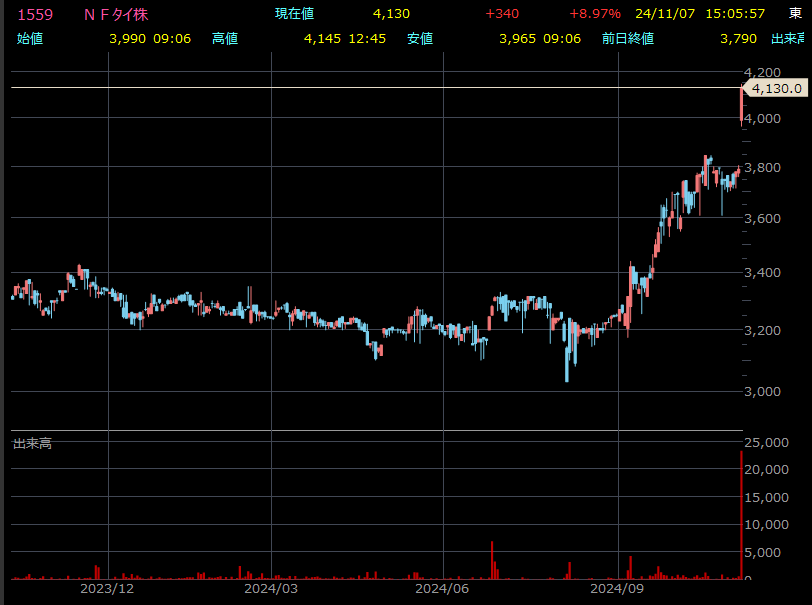This screenshot has width=812, height=605.
Task: Click the 3,965 low price value
Action: tap(517, 38)
